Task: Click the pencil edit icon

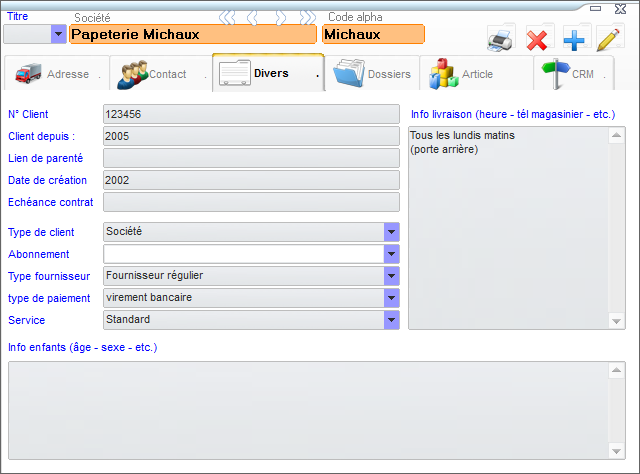Action: click(608, 40)
